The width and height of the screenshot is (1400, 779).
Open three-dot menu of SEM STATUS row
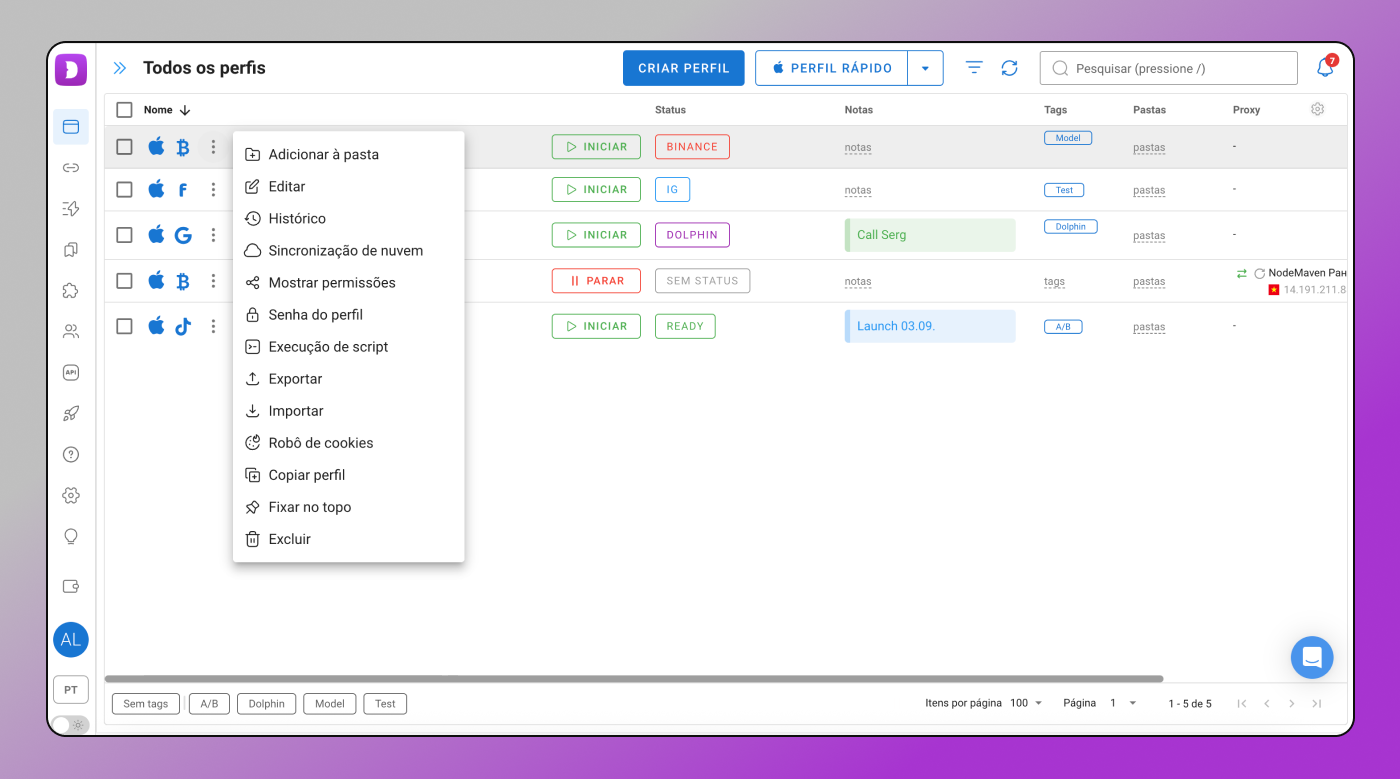[213, 281]
